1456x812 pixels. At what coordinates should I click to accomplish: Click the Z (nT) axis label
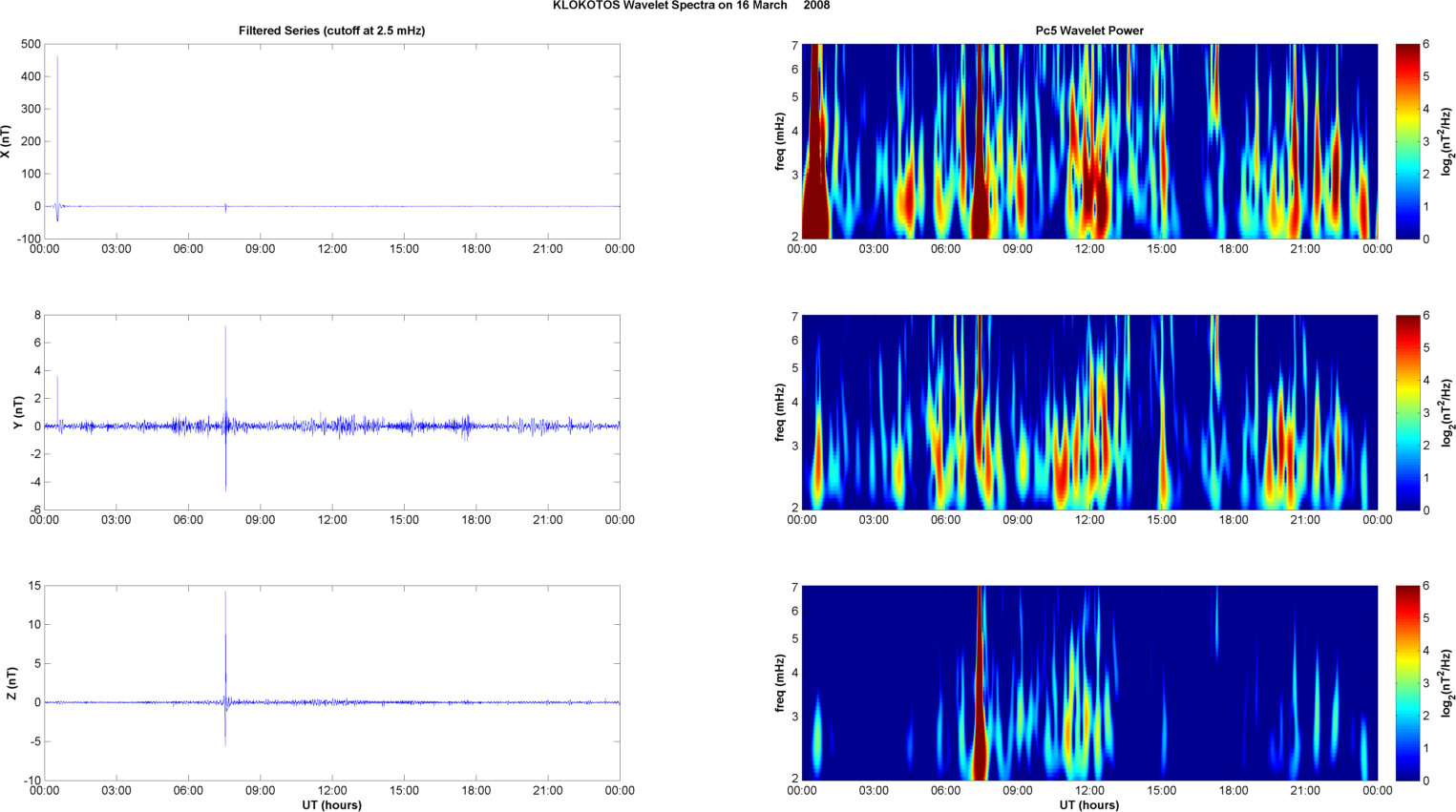pos(12,683)
